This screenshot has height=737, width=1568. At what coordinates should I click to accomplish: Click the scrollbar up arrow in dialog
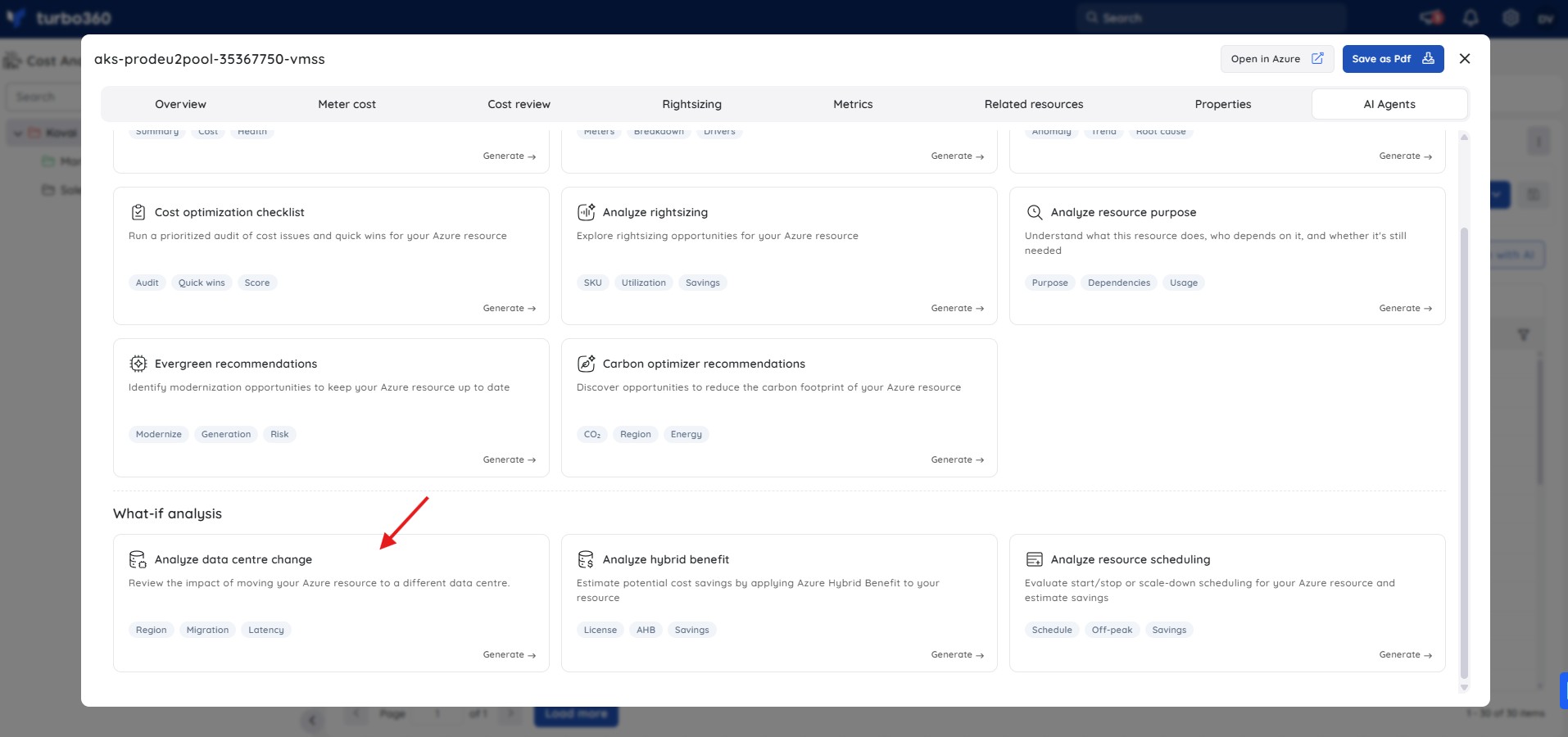(1464, 136)
